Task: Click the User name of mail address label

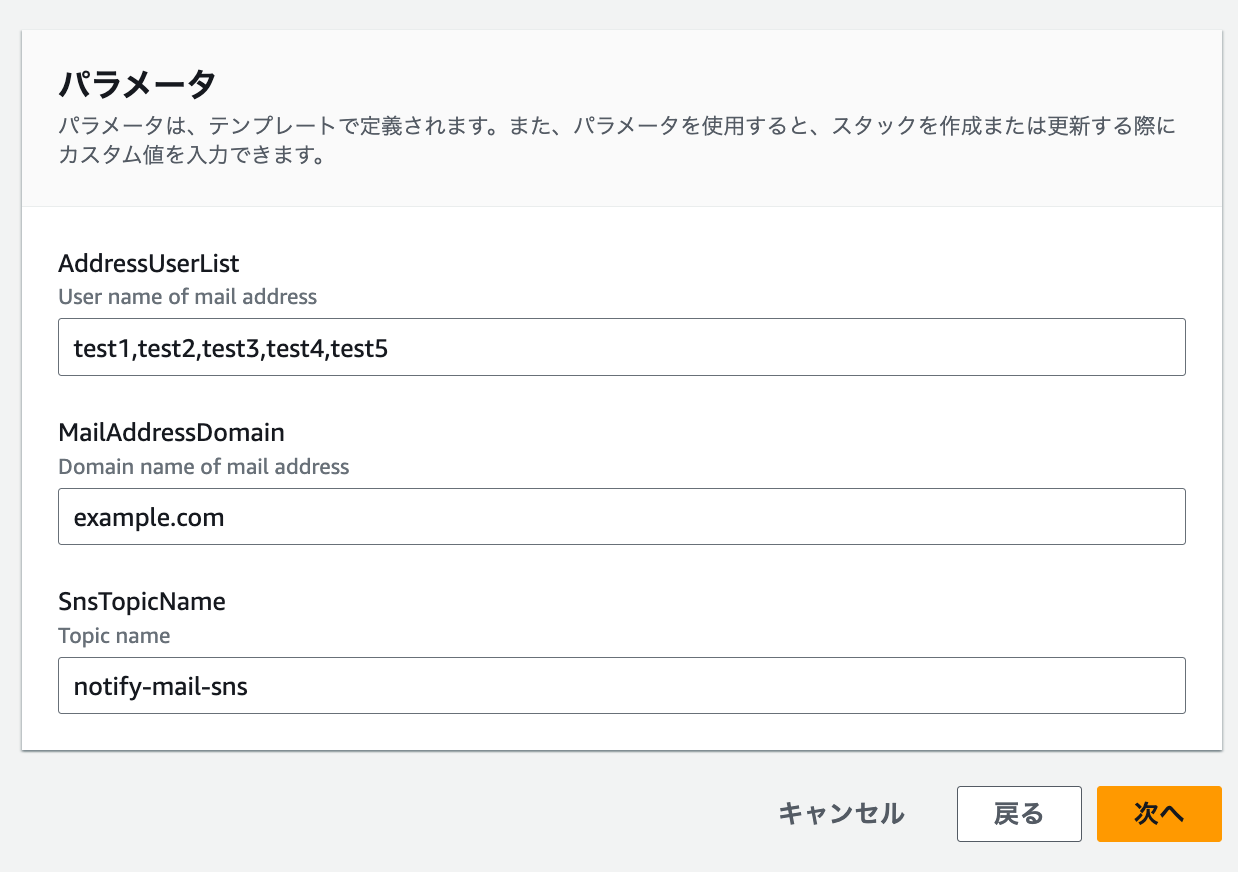Action: 187,296
